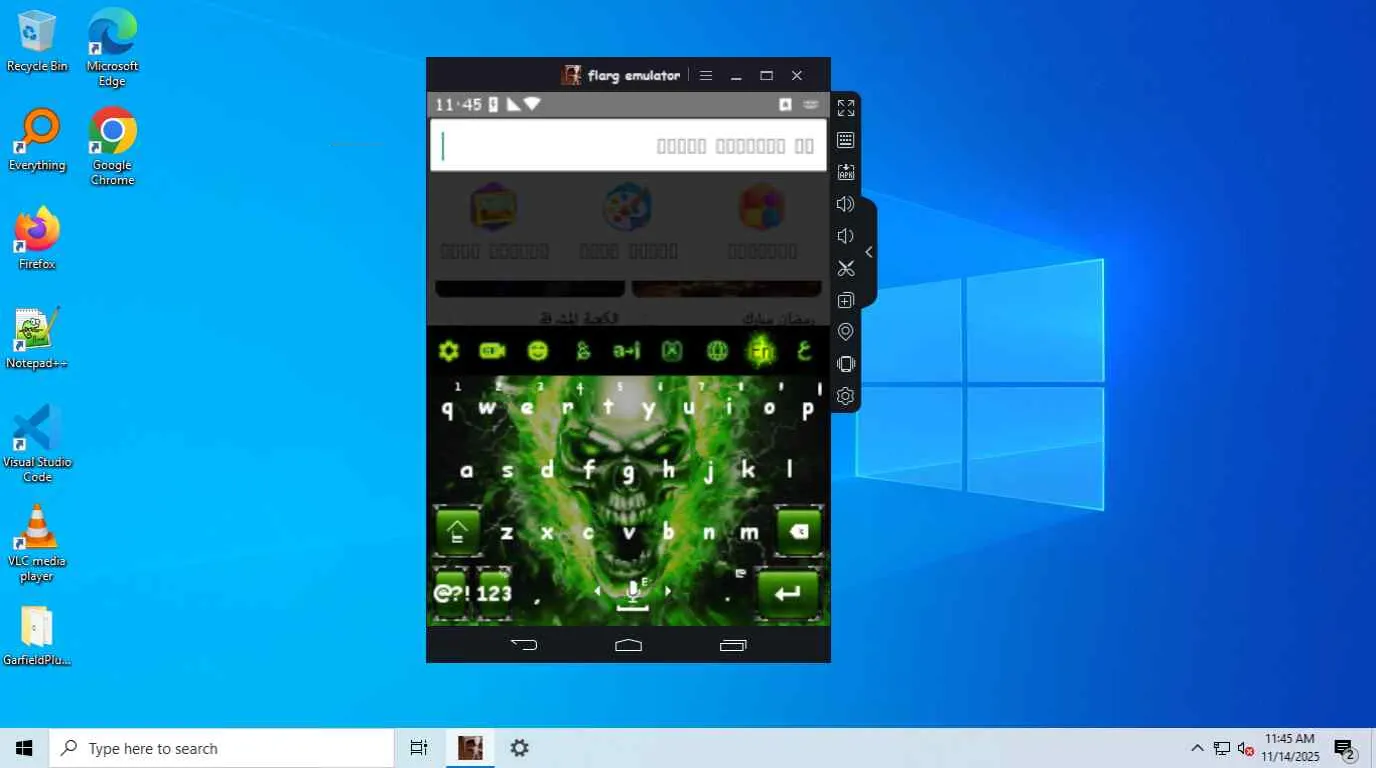
Task: Select the VLC media player desktop shortcut
Action: click(x=37, y=543)
